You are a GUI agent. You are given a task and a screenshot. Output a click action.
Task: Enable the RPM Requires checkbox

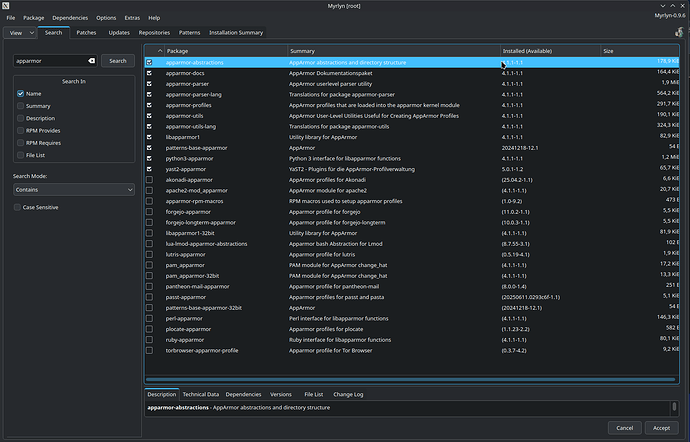(21, 143)
